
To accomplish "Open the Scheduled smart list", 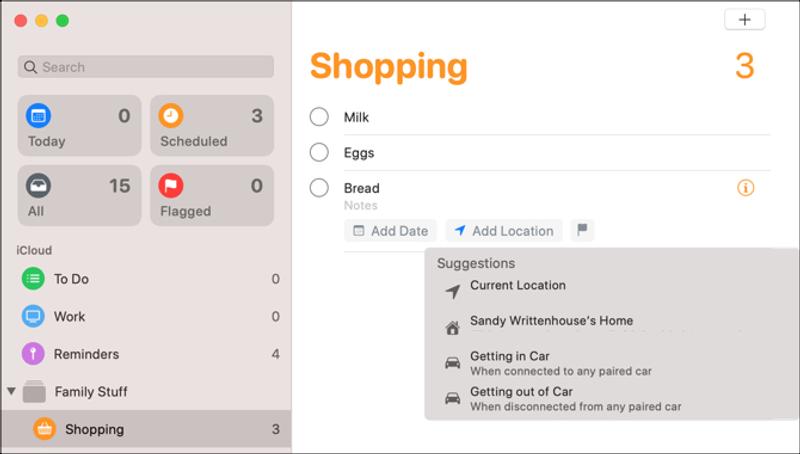I will click(212, 126).
